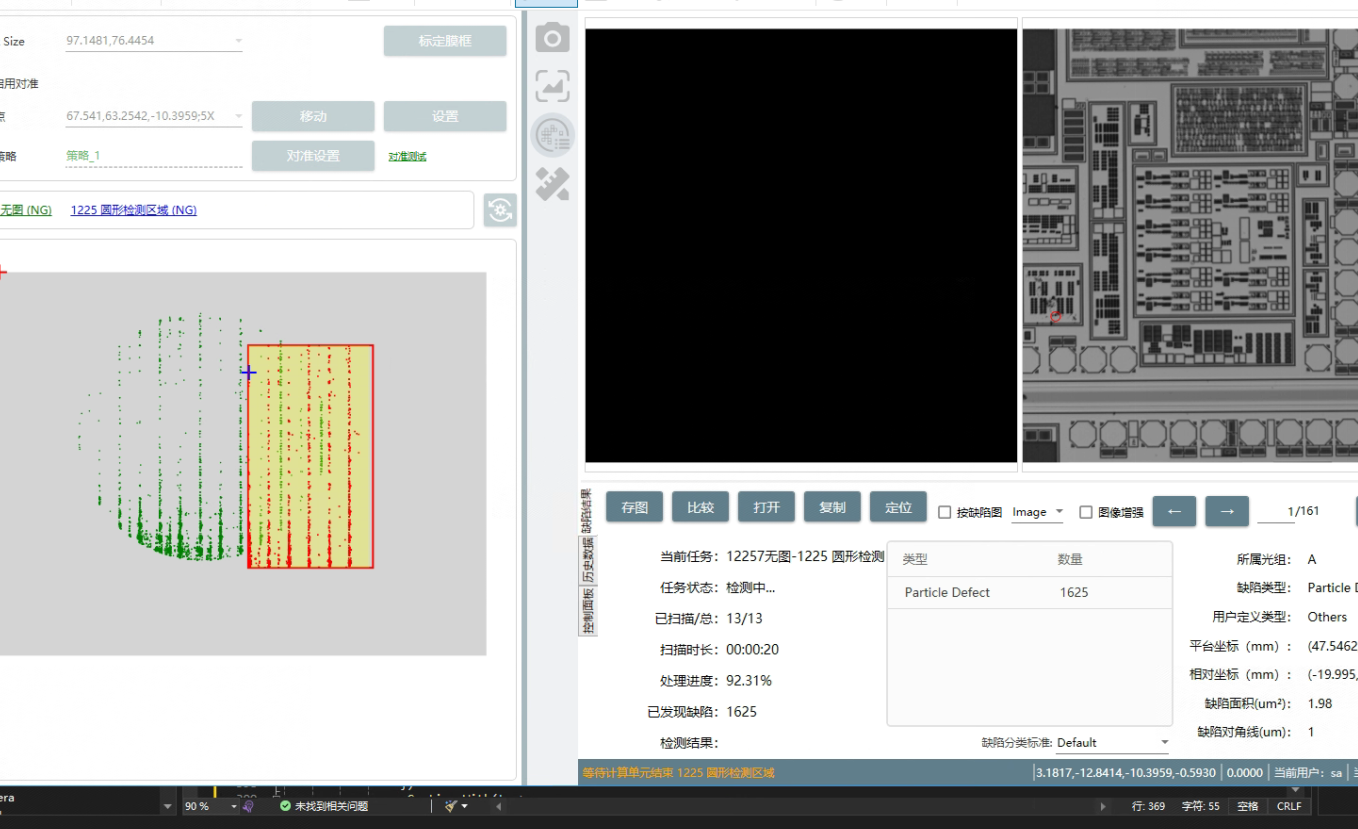This screenshot has height=829, width=1358.
Task: Click the blue crosshair marker on the map
Action: [x=248, y=373]
